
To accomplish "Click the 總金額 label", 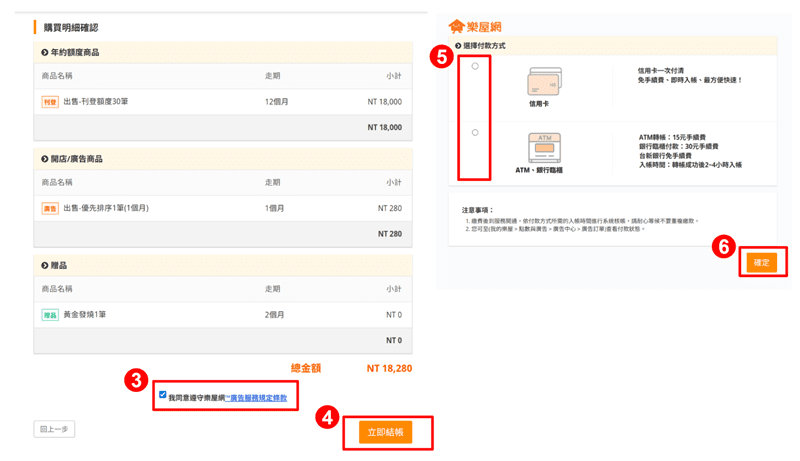I will [x=306, y=368].
